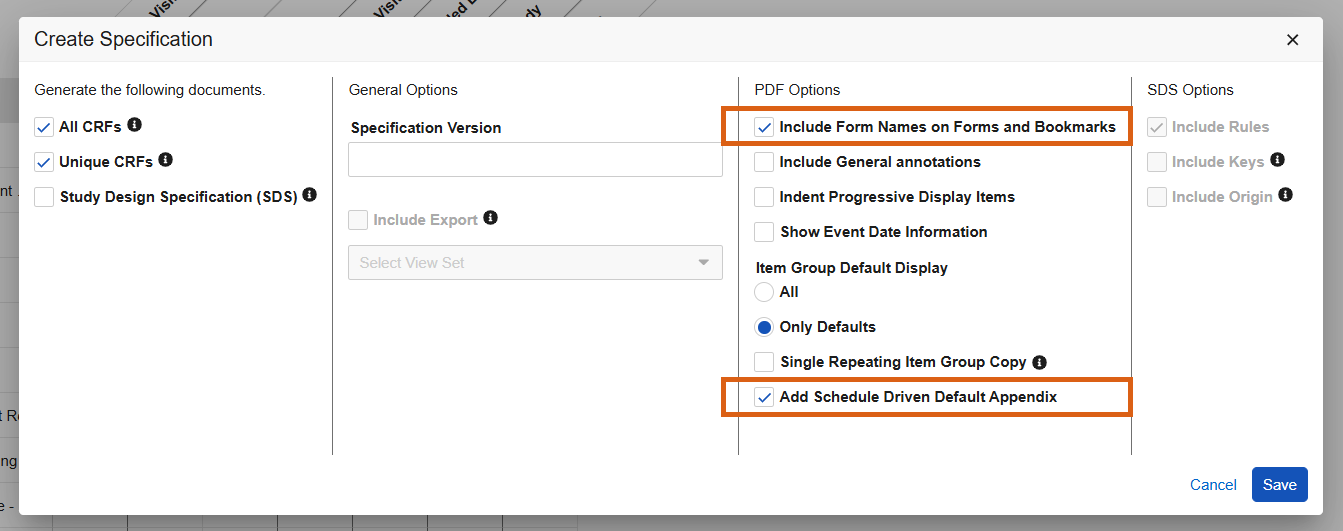Check Include General annotations option
Screen dimensions: 1343x531
(764, 162)
